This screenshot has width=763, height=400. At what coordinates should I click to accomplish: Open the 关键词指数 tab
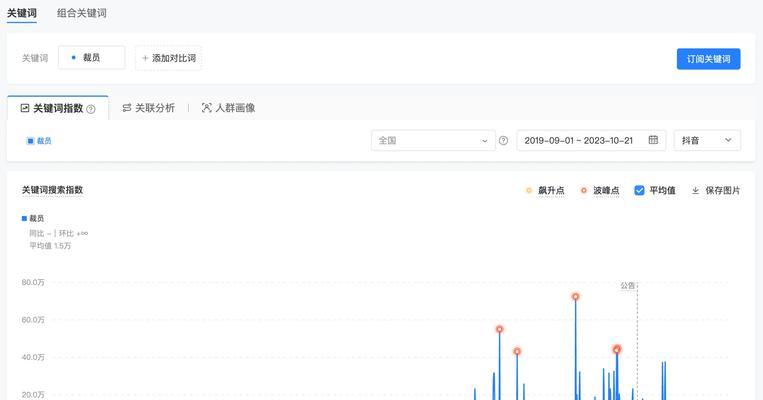pos(57,108)
